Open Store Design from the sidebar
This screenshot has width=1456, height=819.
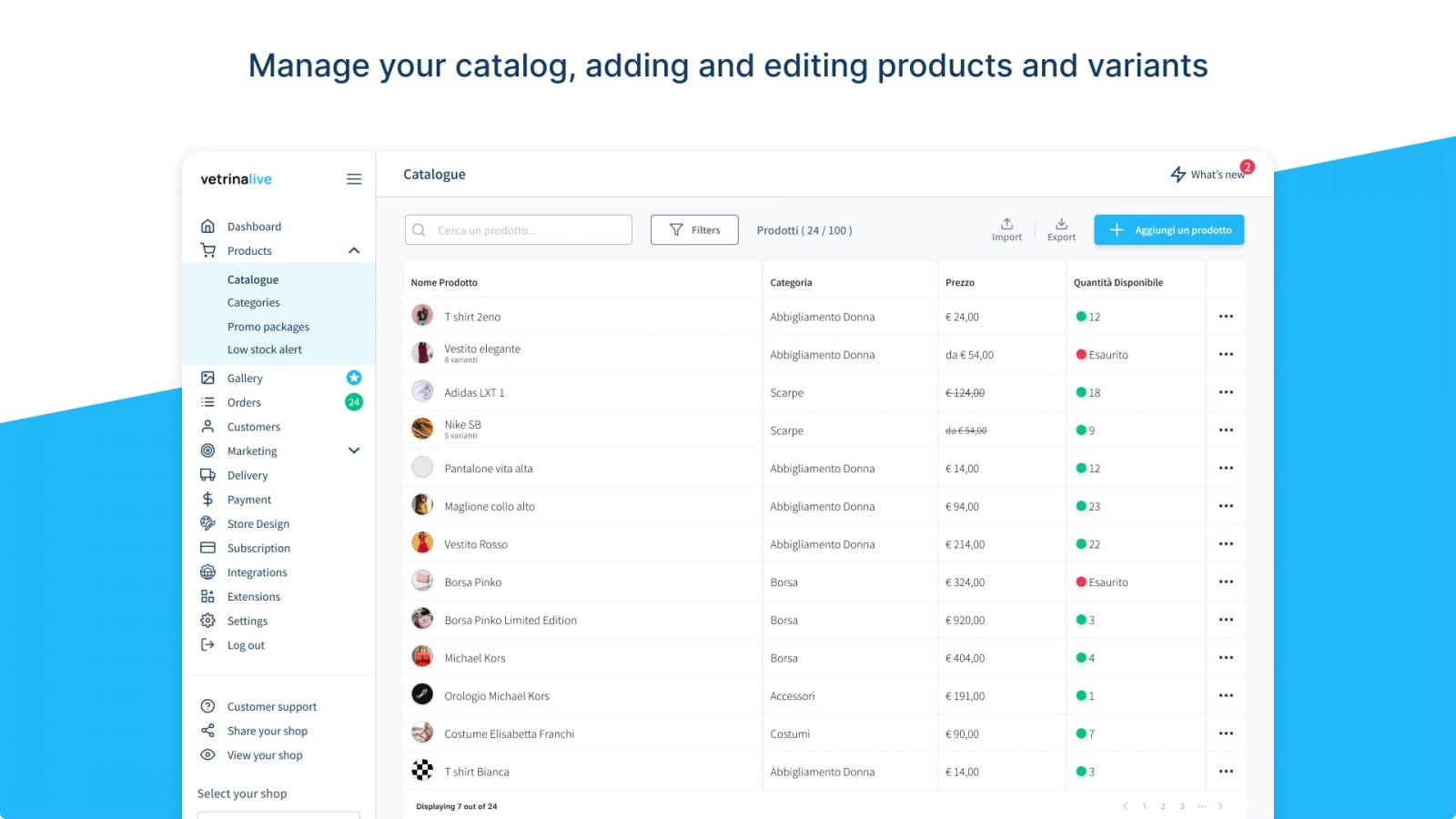258,523
